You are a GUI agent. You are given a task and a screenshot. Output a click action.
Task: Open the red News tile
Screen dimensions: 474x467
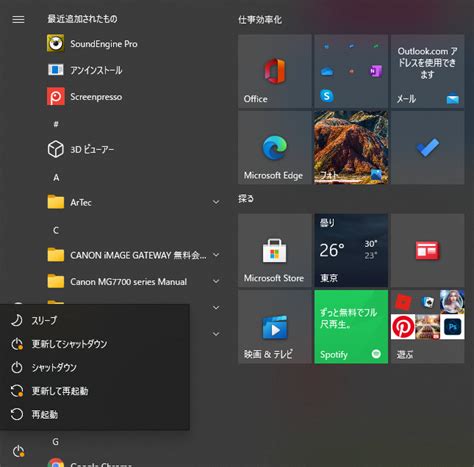click(x=427, y=250)
